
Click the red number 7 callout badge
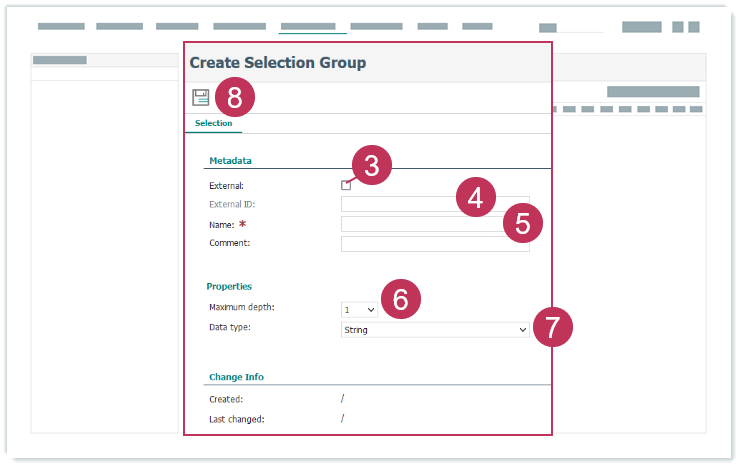[x=552, y=327]
